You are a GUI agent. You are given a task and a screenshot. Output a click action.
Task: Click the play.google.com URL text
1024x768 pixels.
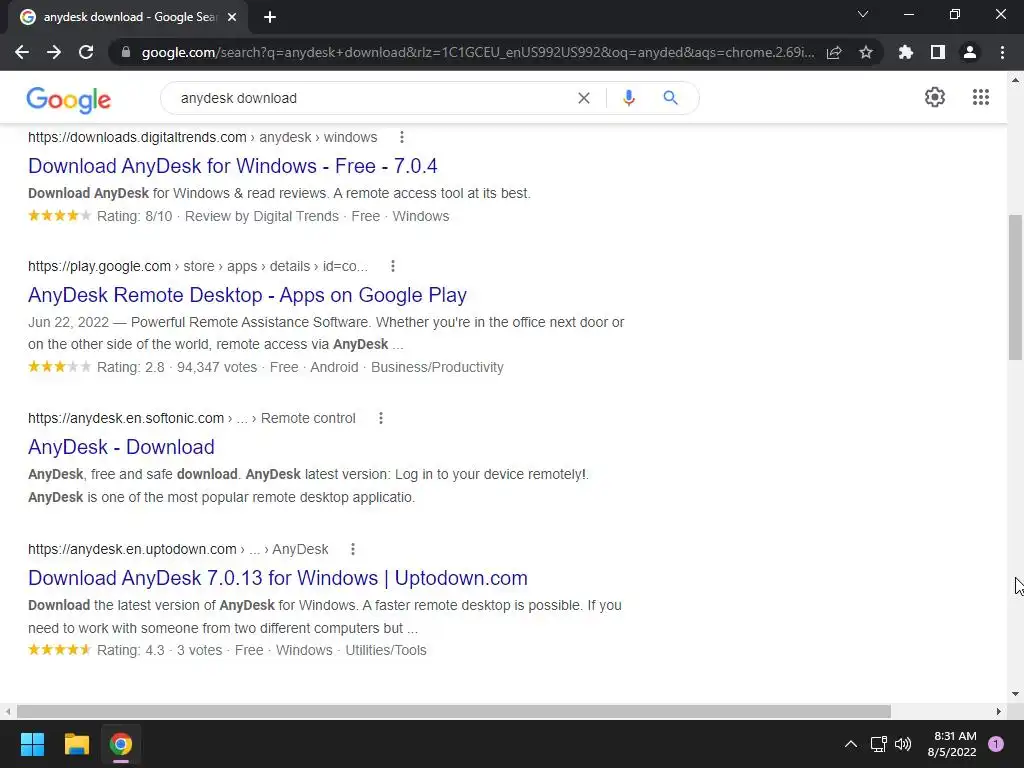pos(99,266)
